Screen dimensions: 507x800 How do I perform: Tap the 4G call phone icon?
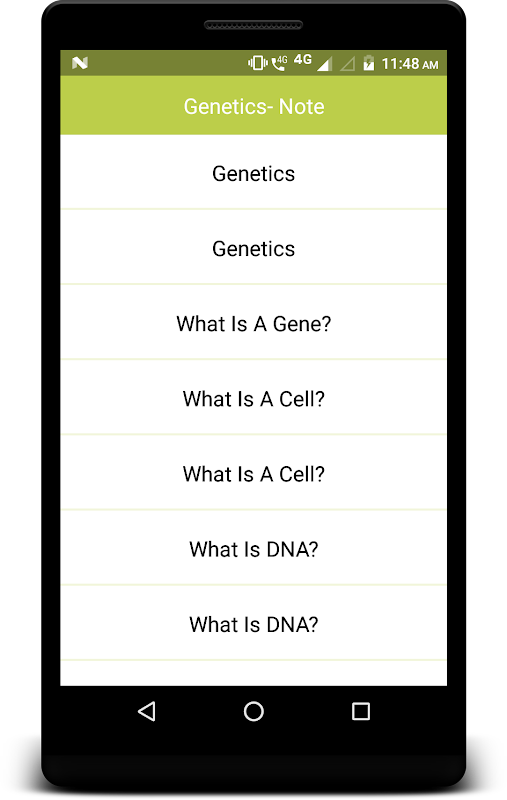[279, 63]
